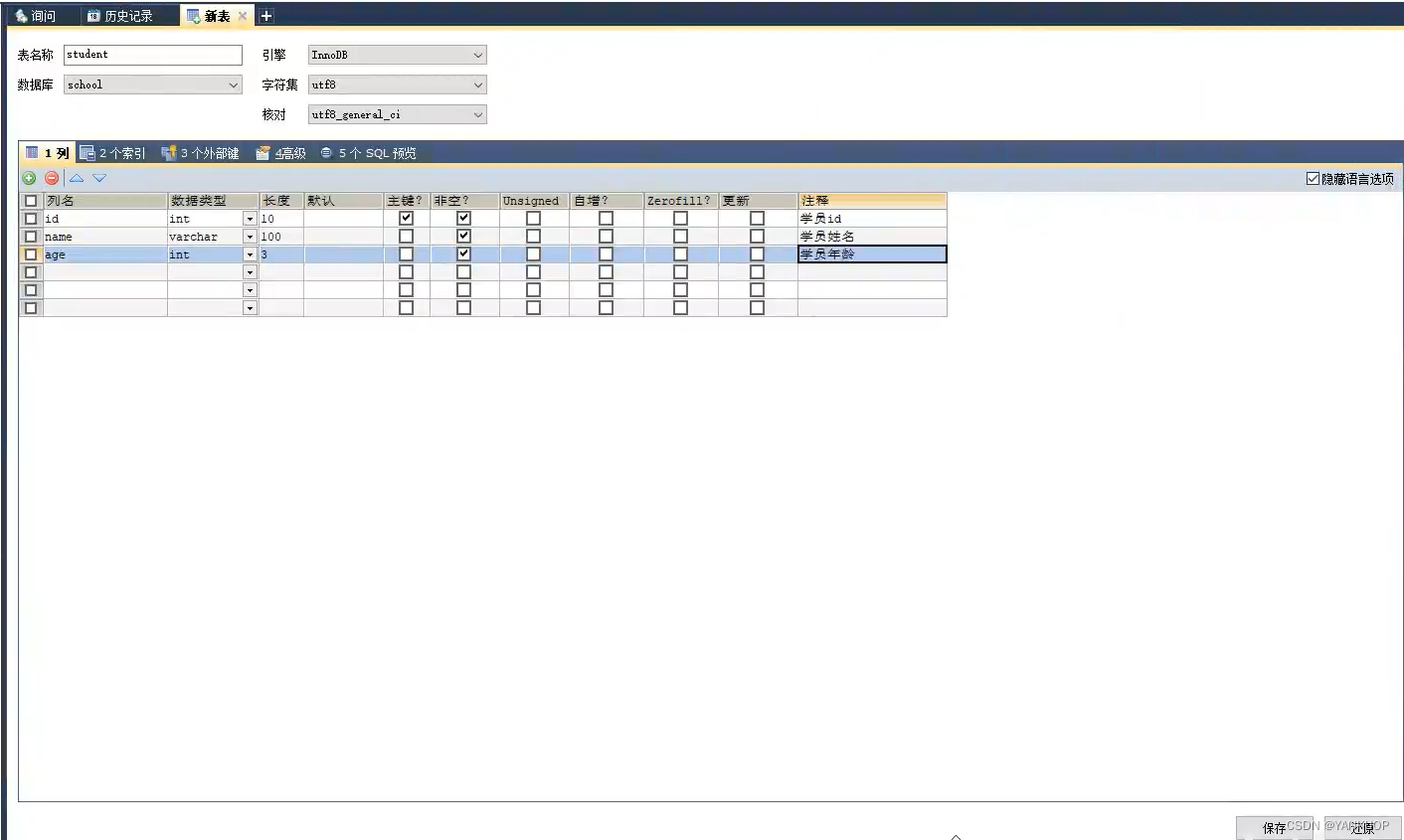1404x840 pixels.
Task: Click the 长度 column header
Action: coord(281,201)
